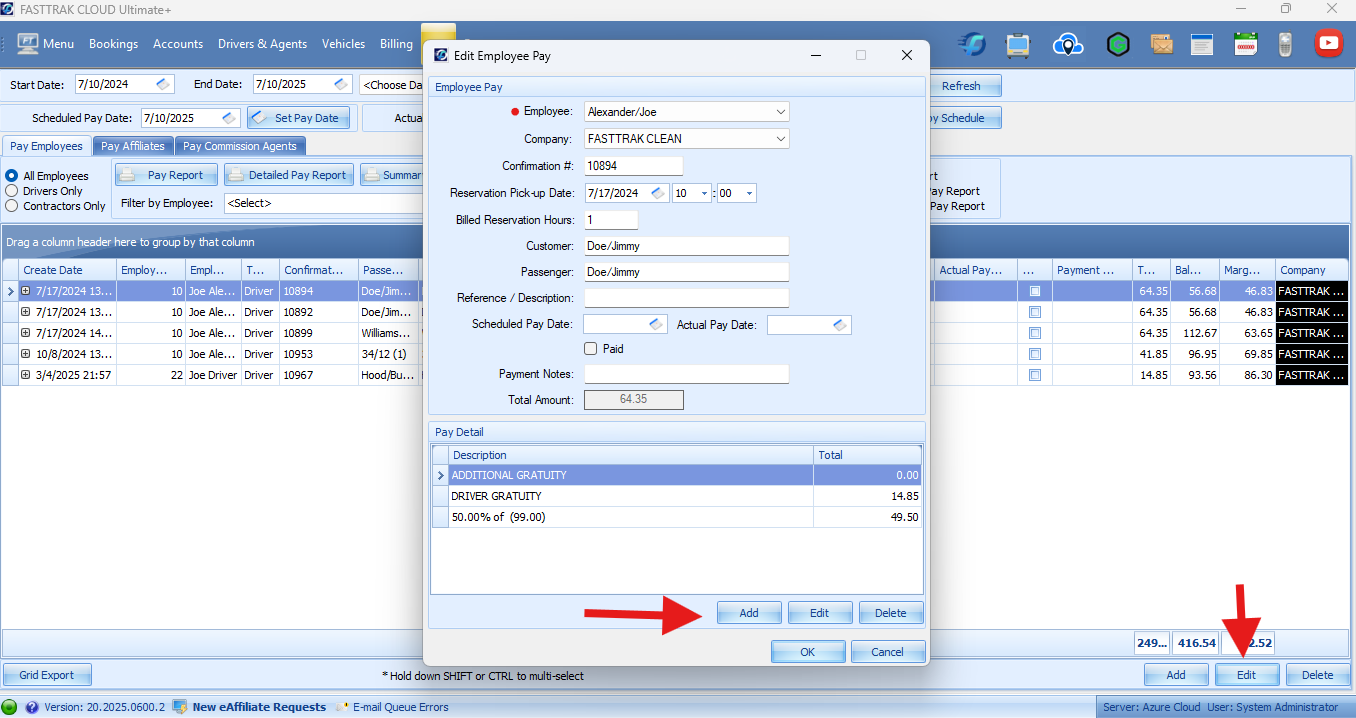The width and height of the screenshot is (1356, 718).
Task: Click the mobile phone toolbar icon
Action: point(1286,43)
